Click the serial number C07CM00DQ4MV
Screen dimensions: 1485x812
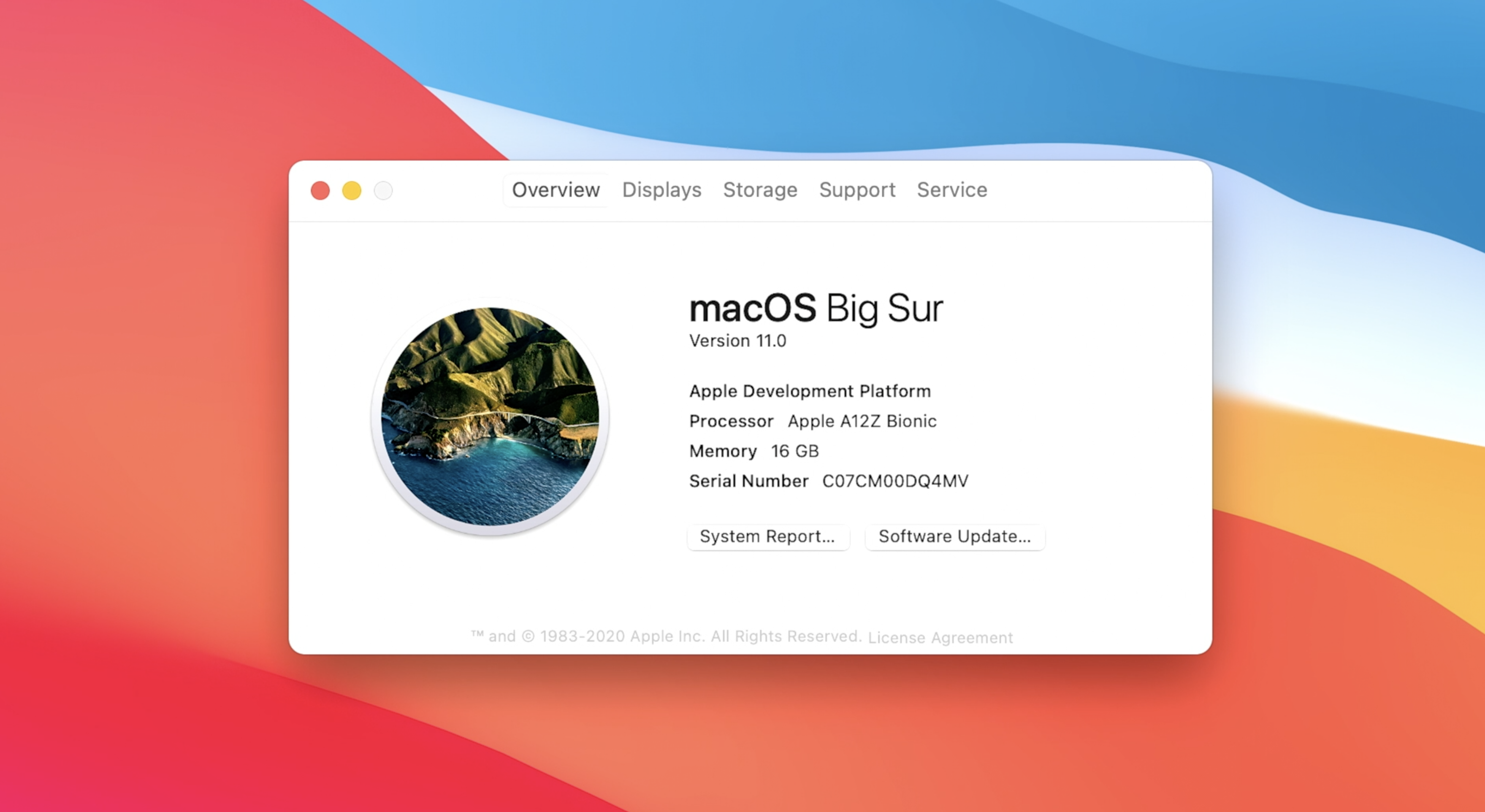895,481
